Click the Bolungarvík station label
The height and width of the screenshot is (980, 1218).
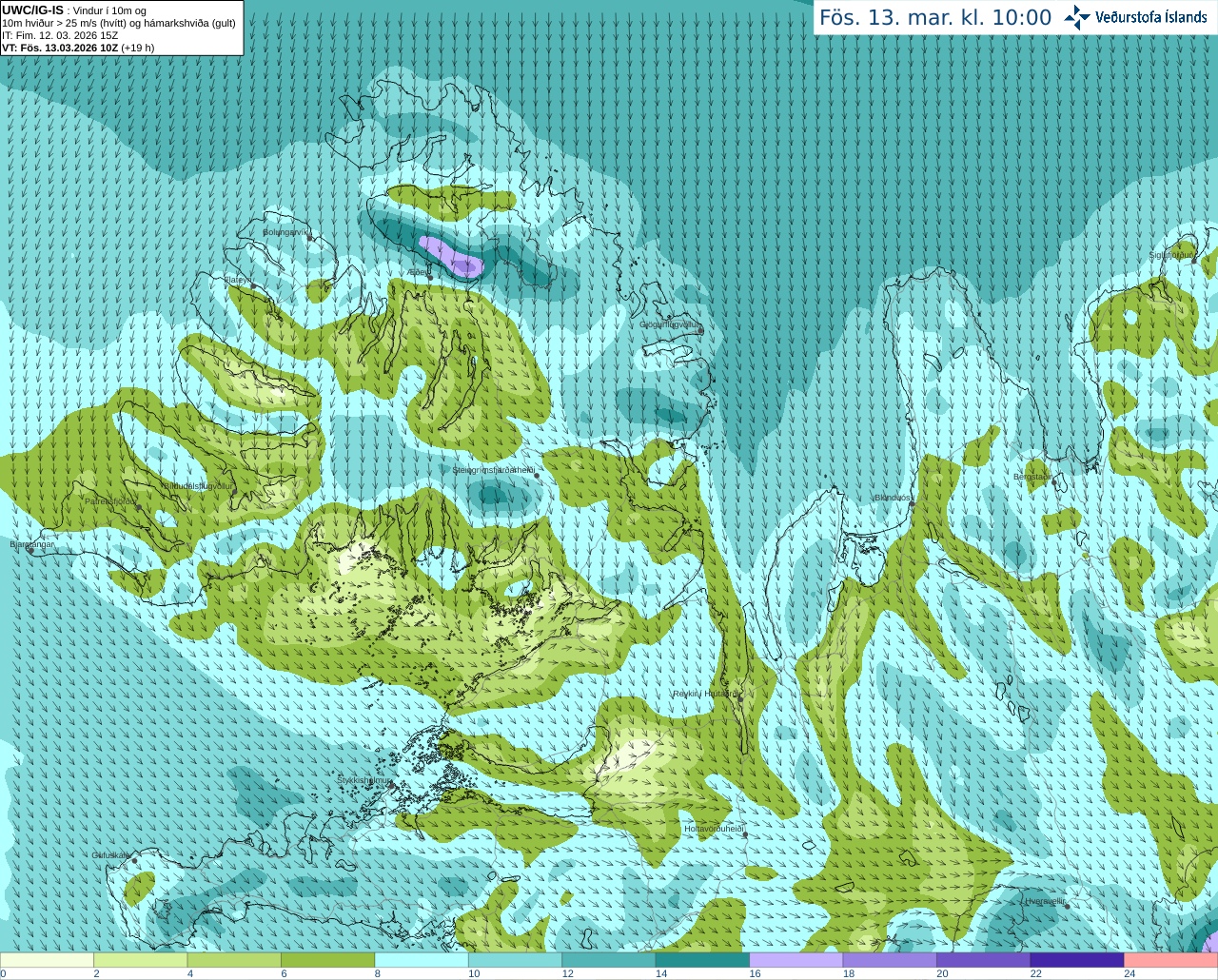point(287,231)
